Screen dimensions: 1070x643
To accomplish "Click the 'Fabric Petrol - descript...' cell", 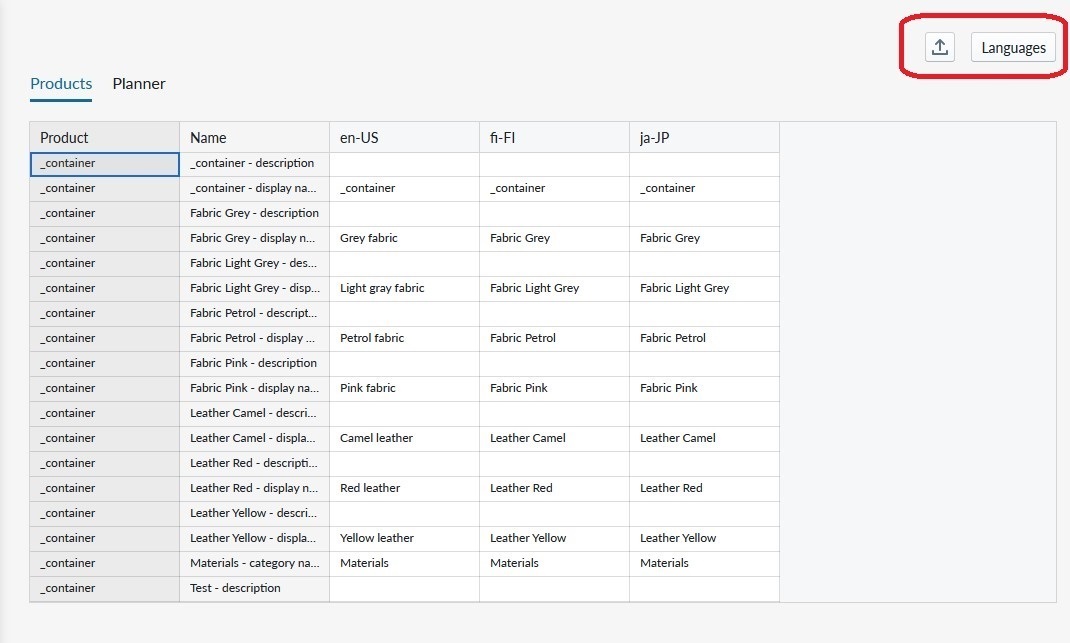I will (255, 313).
